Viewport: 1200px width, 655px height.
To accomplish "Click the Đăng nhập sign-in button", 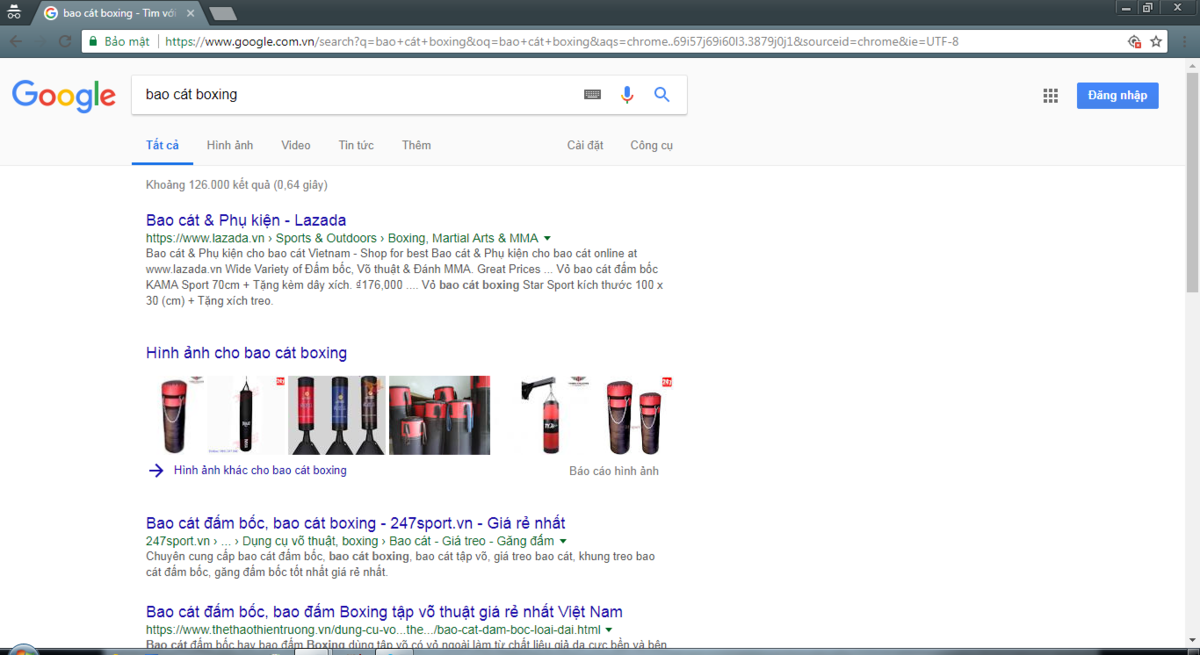I will pos(1118,96).
